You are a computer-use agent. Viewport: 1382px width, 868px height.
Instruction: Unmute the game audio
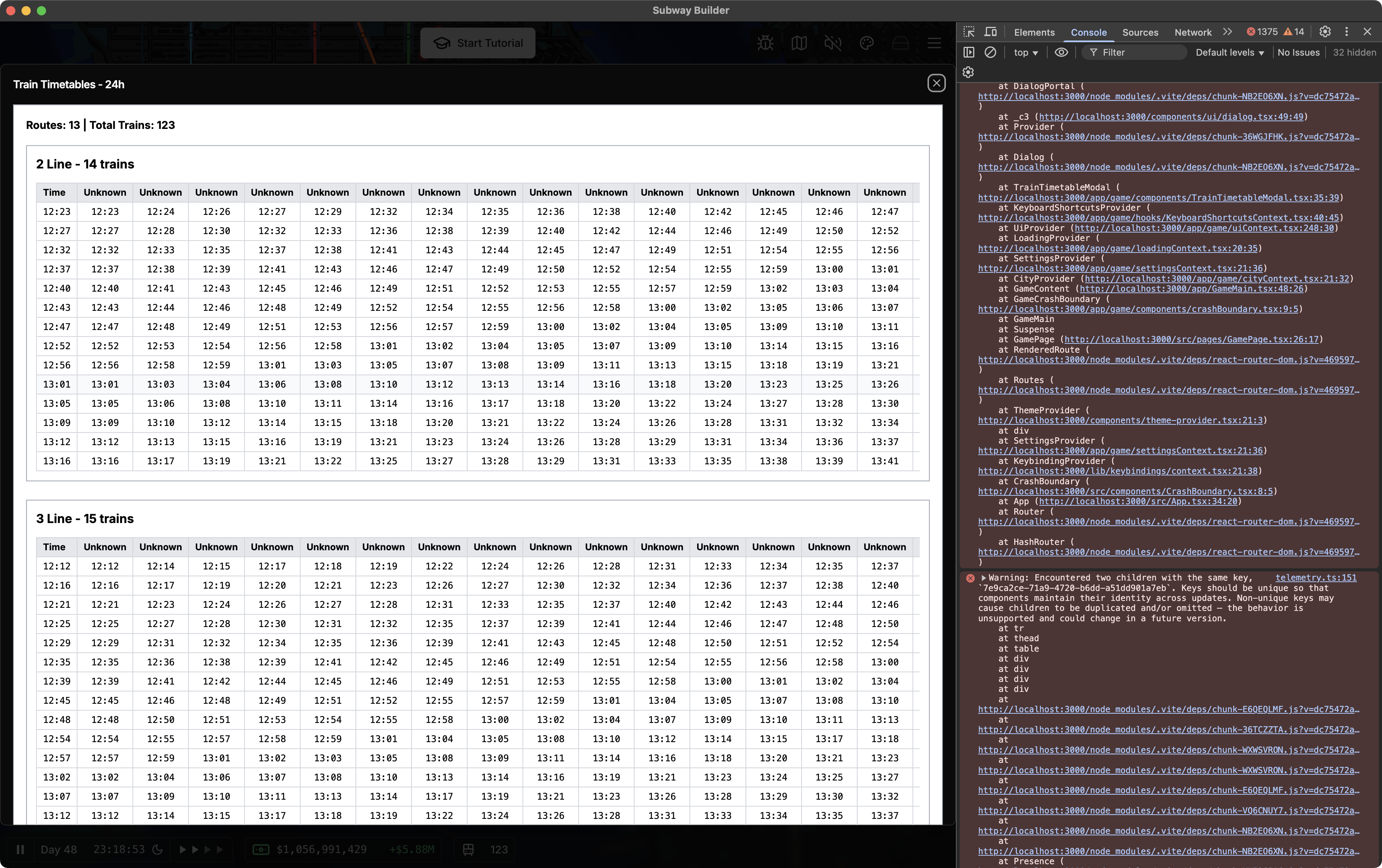(x=833, y=43)
